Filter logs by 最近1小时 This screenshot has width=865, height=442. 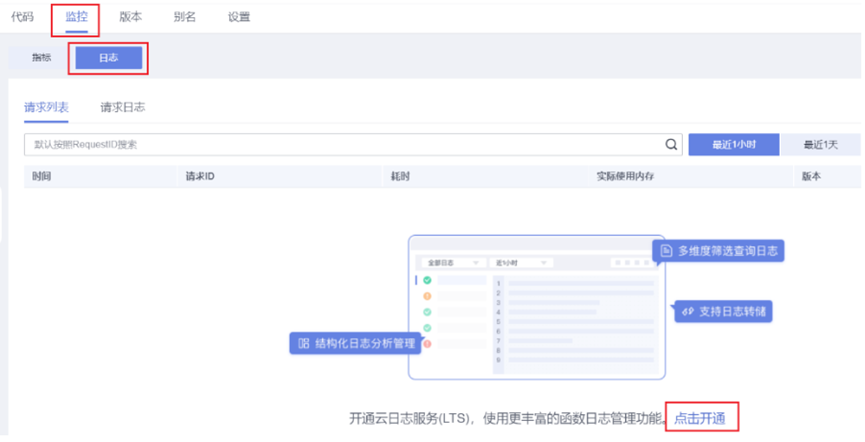point(734,145)
